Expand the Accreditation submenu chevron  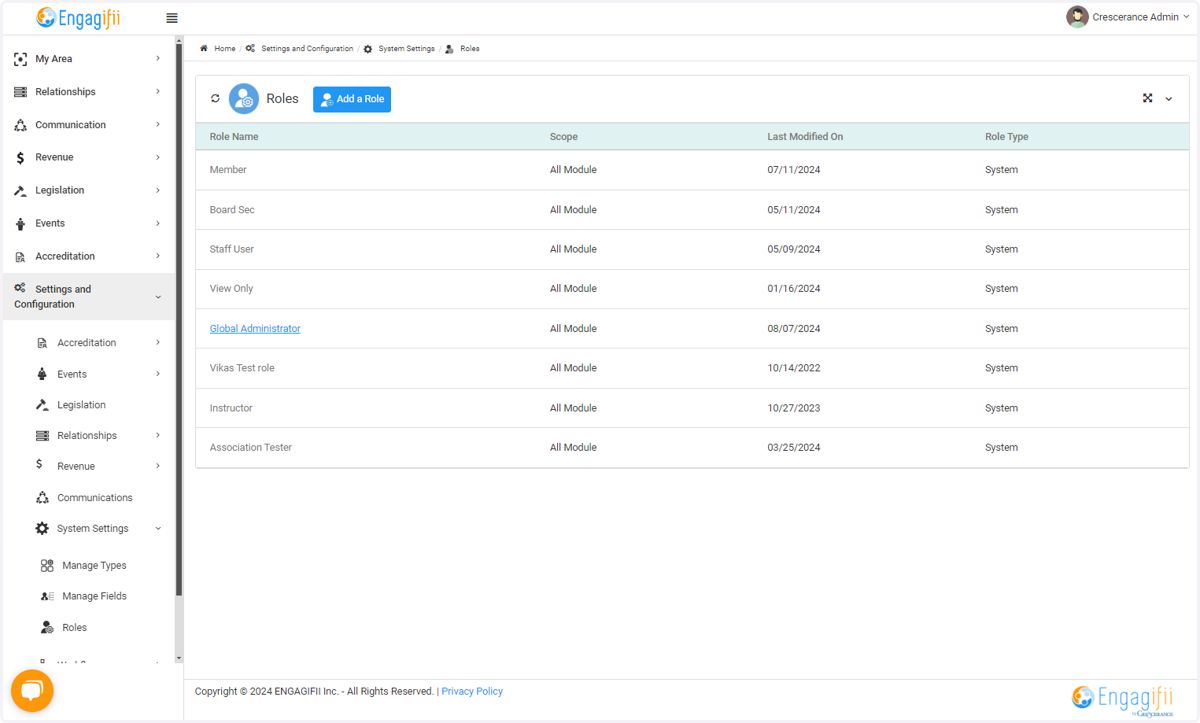[158, 343]
